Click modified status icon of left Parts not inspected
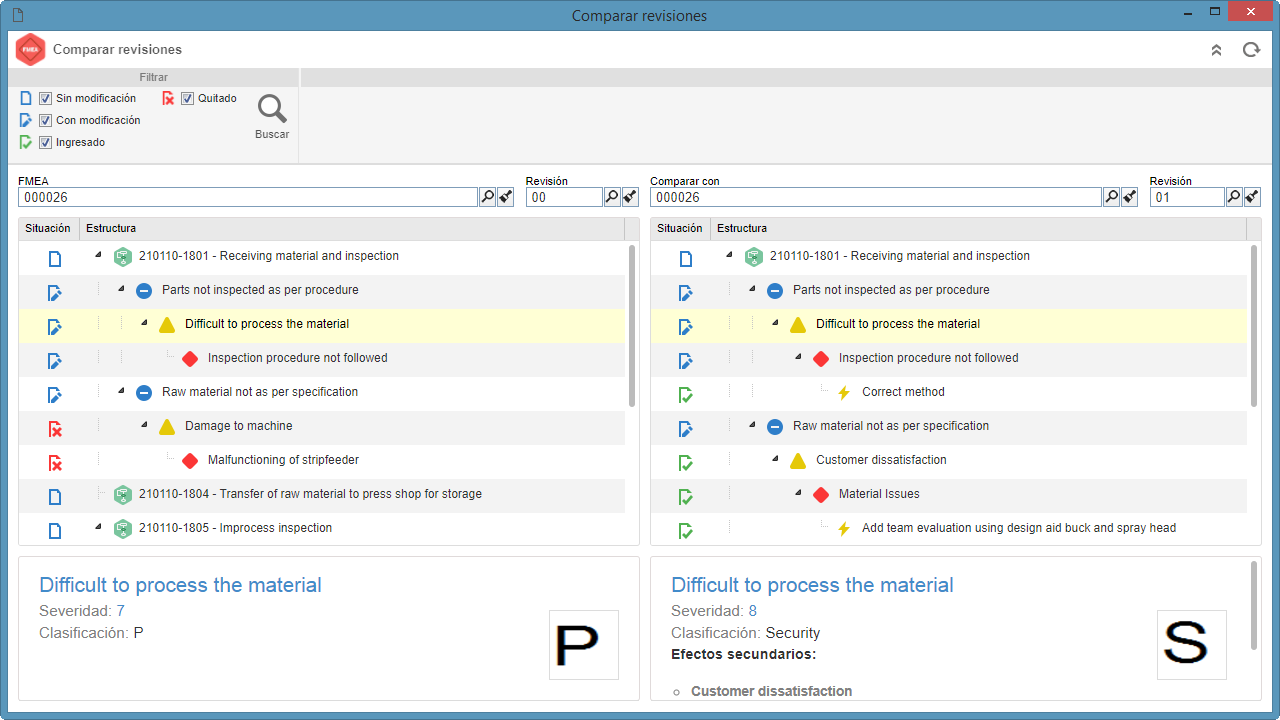The image size is (1280, 720). [x=55, y=293]
